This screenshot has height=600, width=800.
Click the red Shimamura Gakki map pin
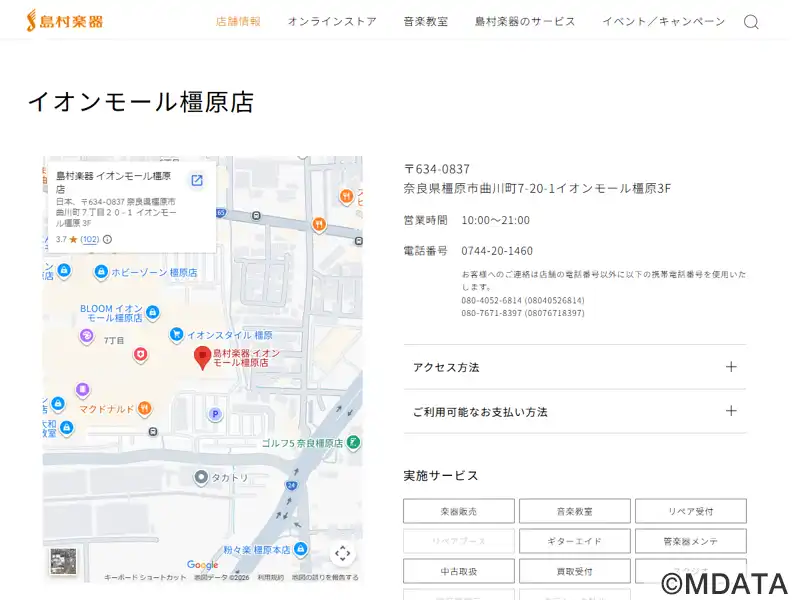(x=202, y=358)
